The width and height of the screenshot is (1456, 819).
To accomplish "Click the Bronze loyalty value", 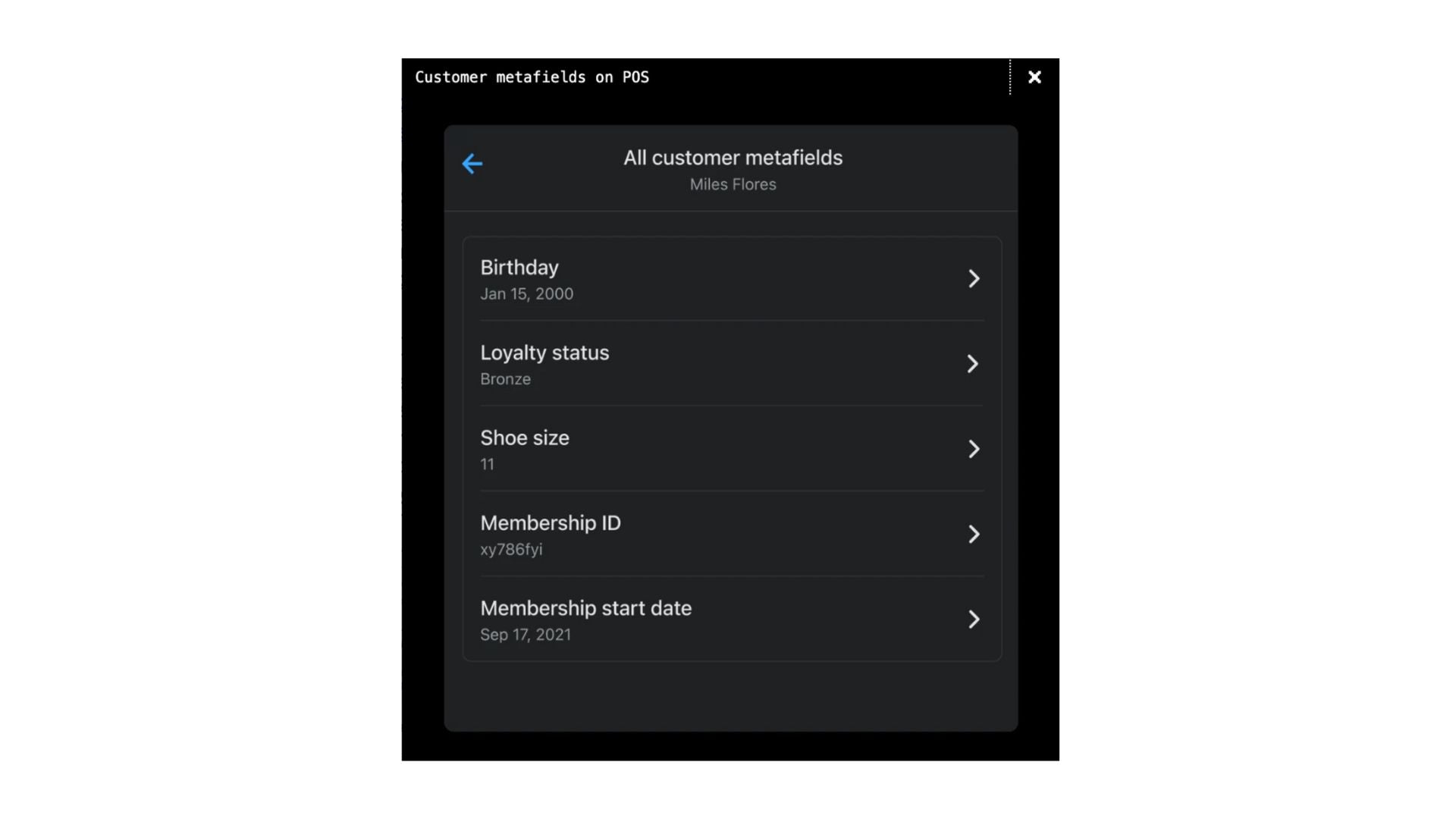I will 505,379.
